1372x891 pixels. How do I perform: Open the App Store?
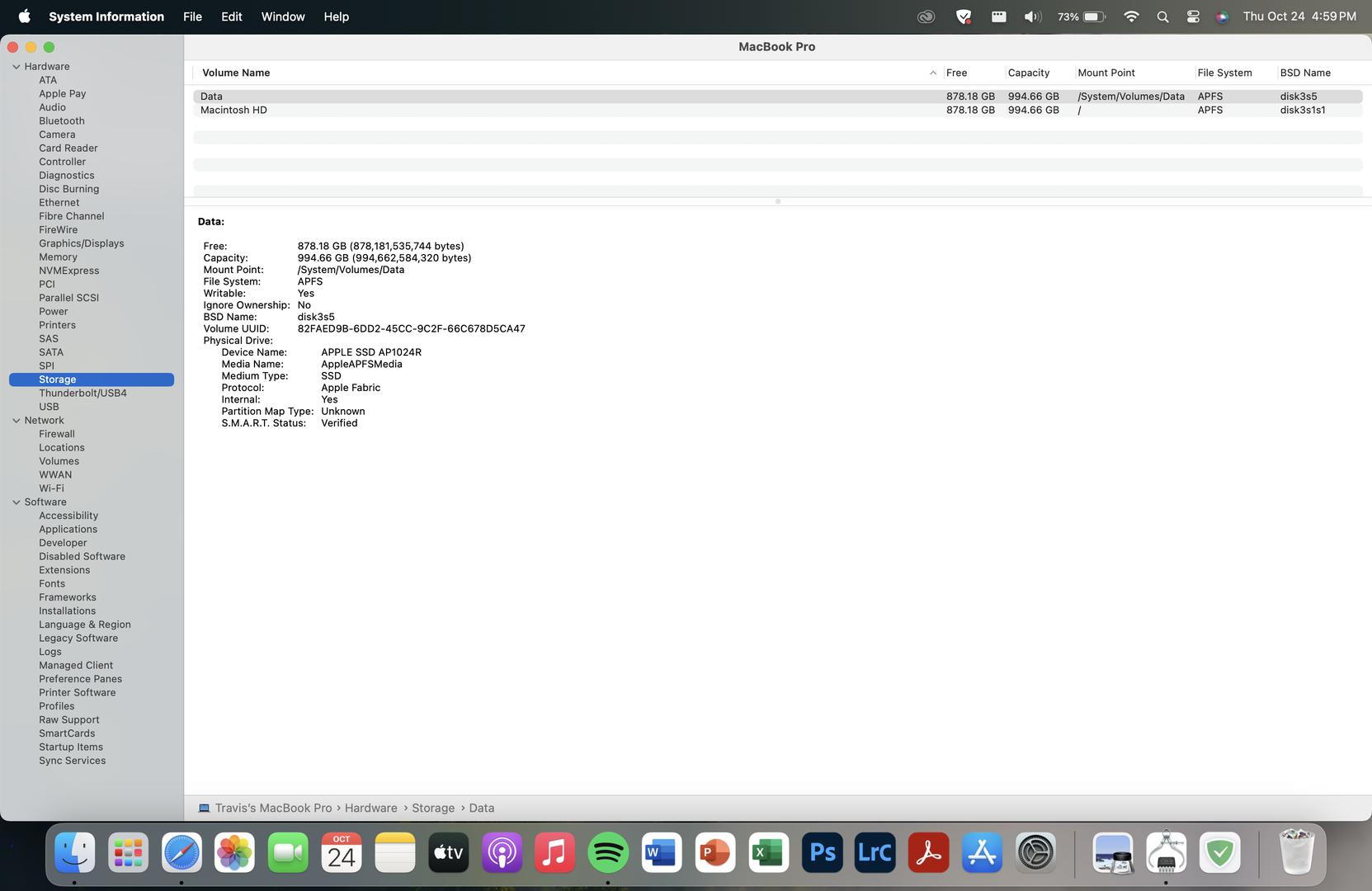(x=982, y=852)
